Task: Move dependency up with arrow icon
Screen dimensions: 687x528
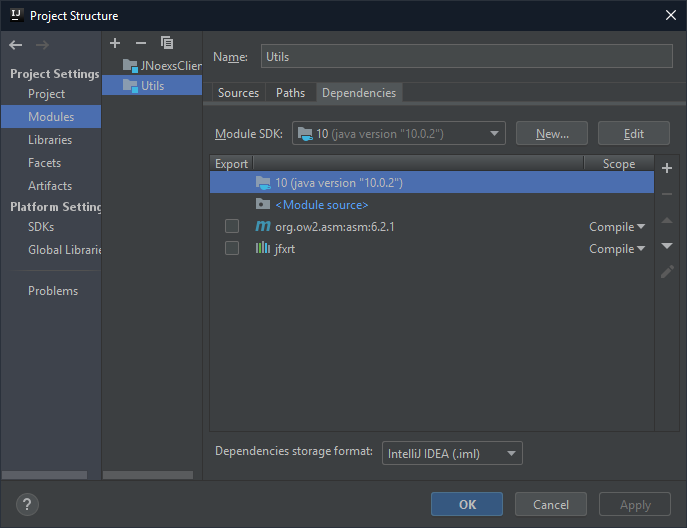Action: (667, 220)
